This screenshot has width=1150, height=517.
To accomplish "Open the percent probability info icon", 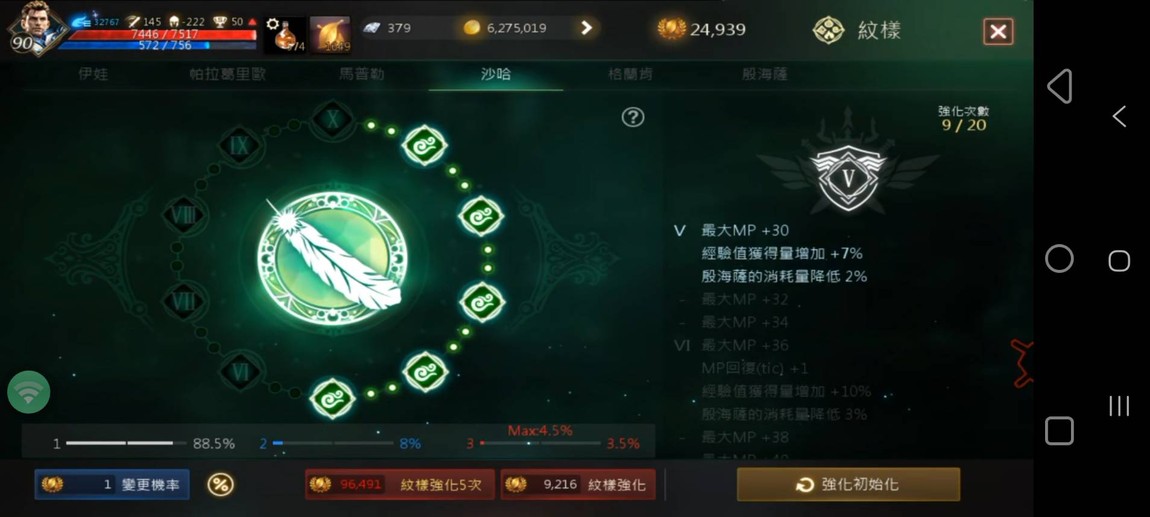I will (220, 485).
